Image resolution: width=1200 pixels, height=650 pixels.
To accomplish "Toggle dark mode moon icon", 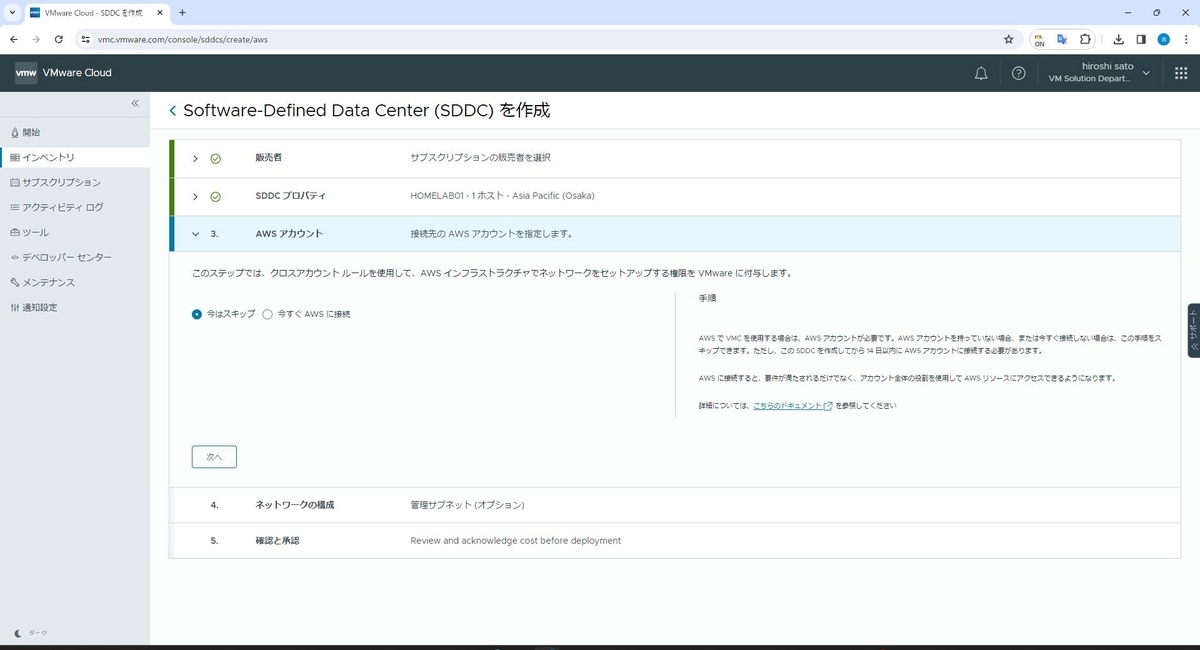I will pyautogui.click(x=19, y=633).
